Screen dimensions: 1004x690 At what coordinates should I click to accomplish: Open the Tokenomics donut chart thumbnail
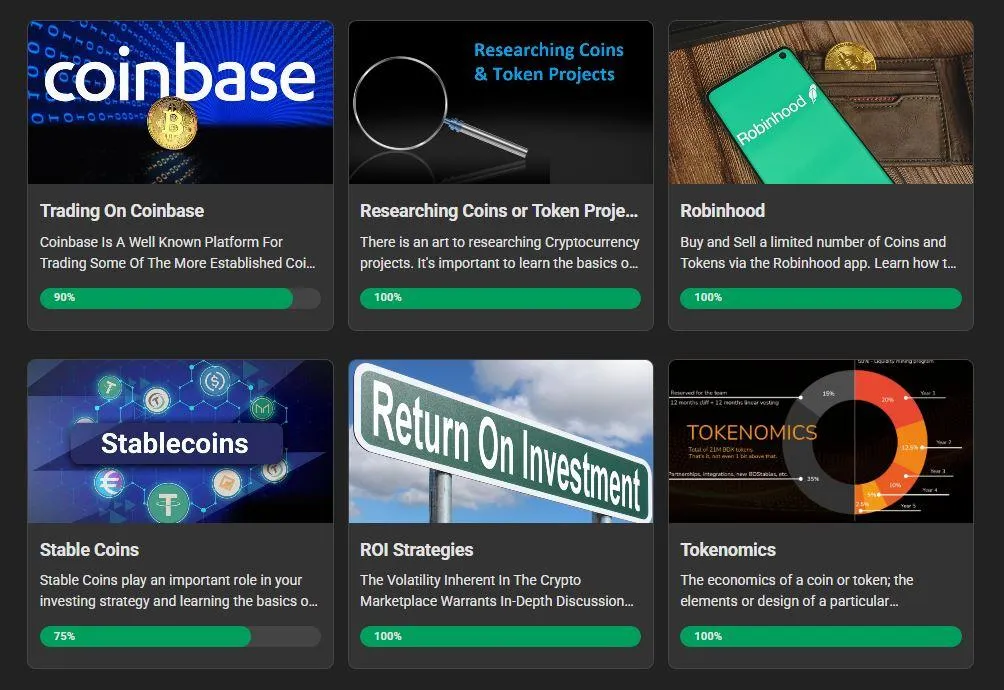coord(821,441)
